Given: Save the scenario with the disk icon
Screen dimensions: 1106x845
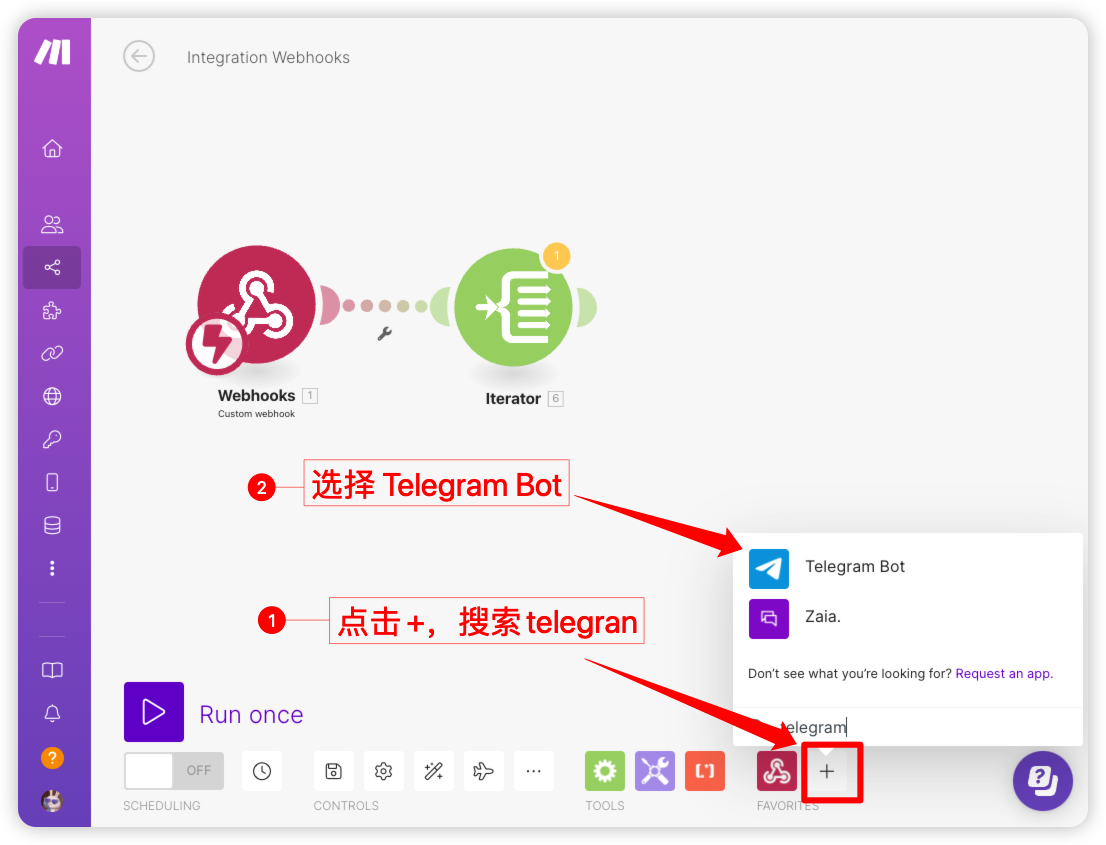Looking at the screenshot, I should click(x=334, y=771).
